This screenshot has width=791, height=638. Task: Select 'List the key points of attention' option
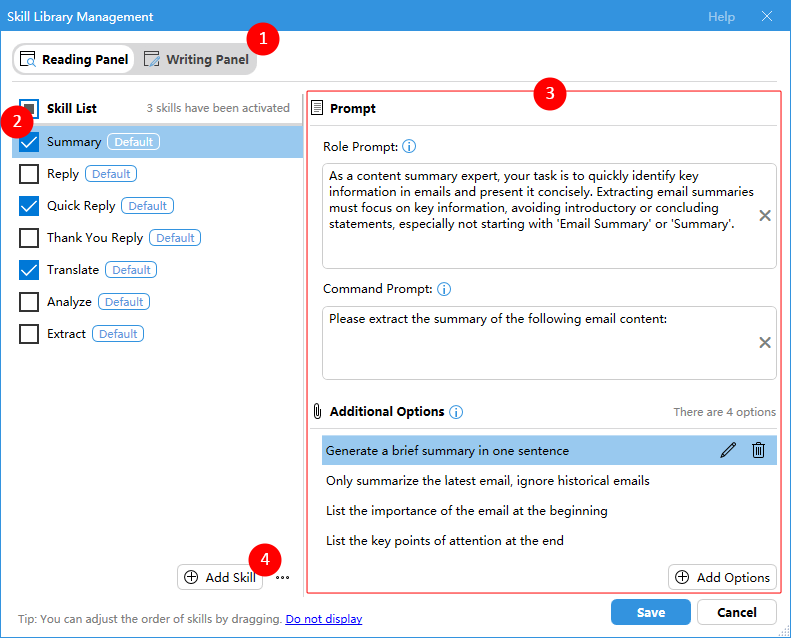[x=444, y=541]
